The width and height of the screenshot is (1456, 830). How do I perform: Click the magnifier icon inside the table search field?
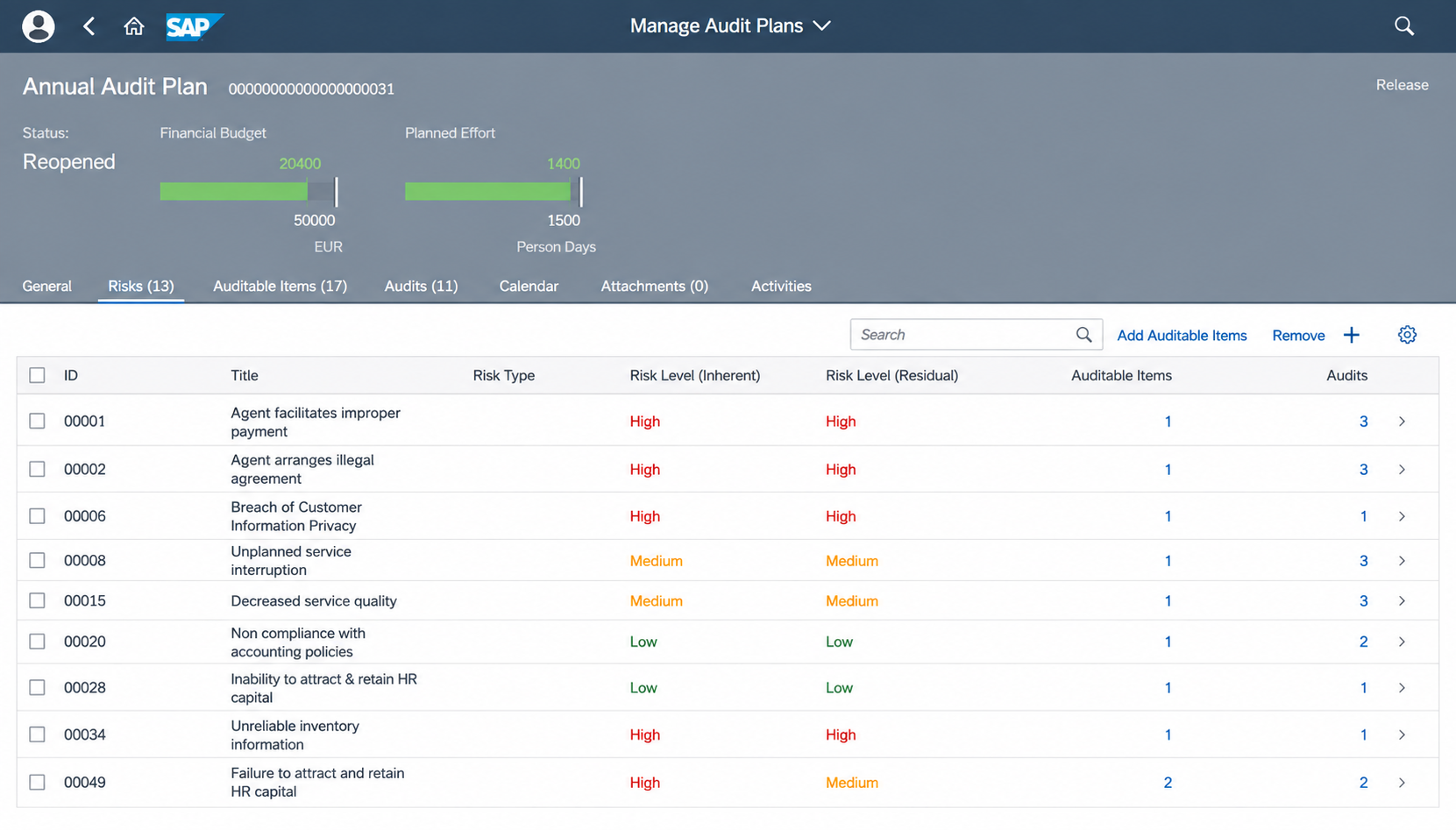pyautogui.click(x=1083, y=335)
